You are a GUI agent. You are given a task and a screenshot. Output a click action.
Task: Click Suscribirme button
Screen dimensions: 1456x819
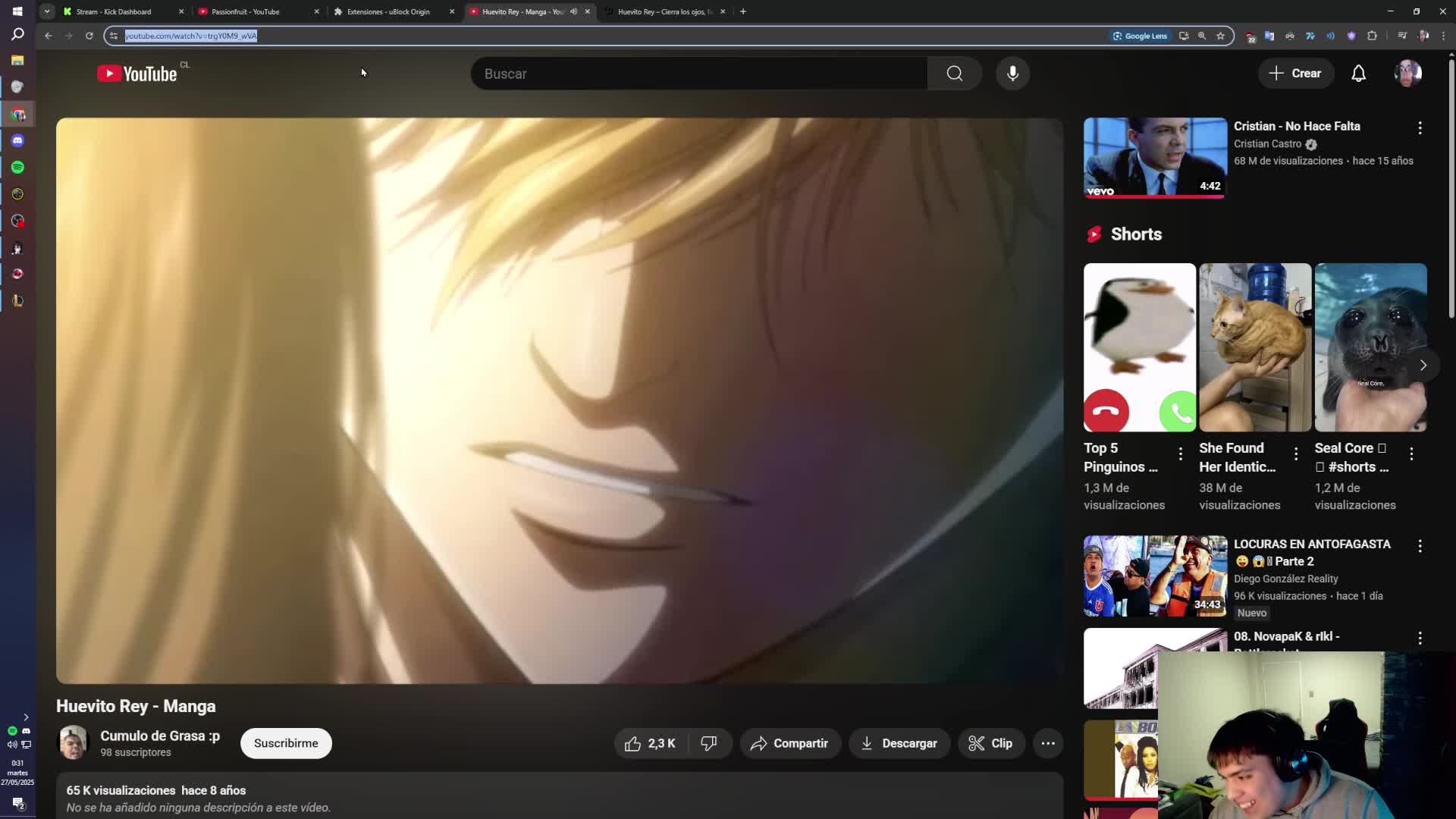point(286,743)
